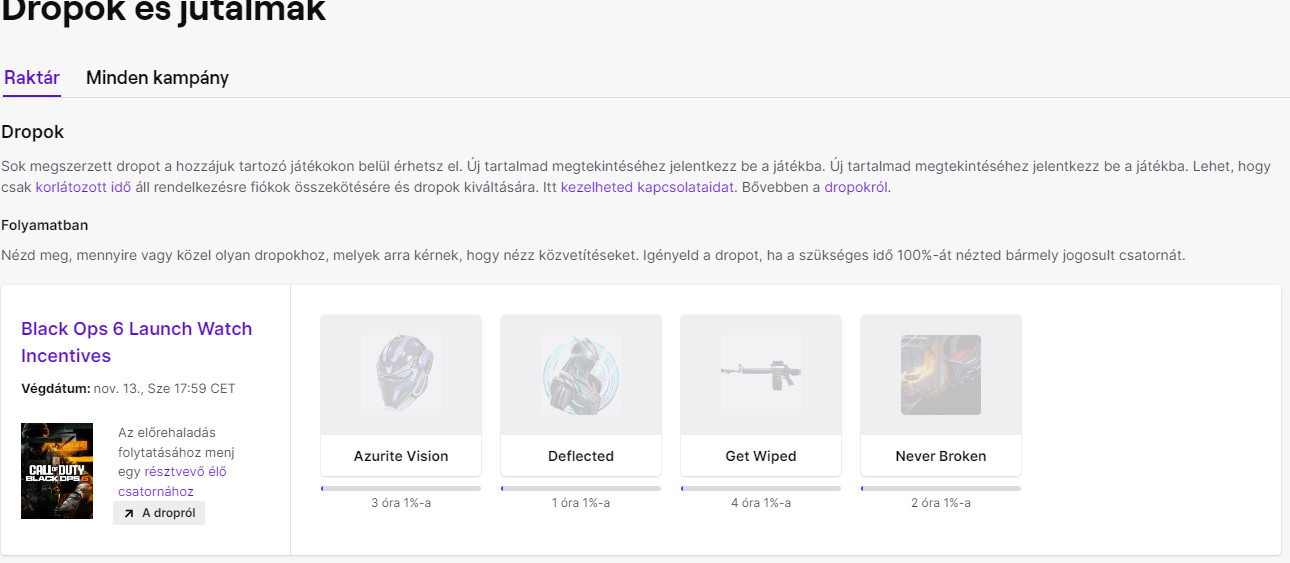Click the dropokról link
1290x563 pixels.
(x=855, y=187)
